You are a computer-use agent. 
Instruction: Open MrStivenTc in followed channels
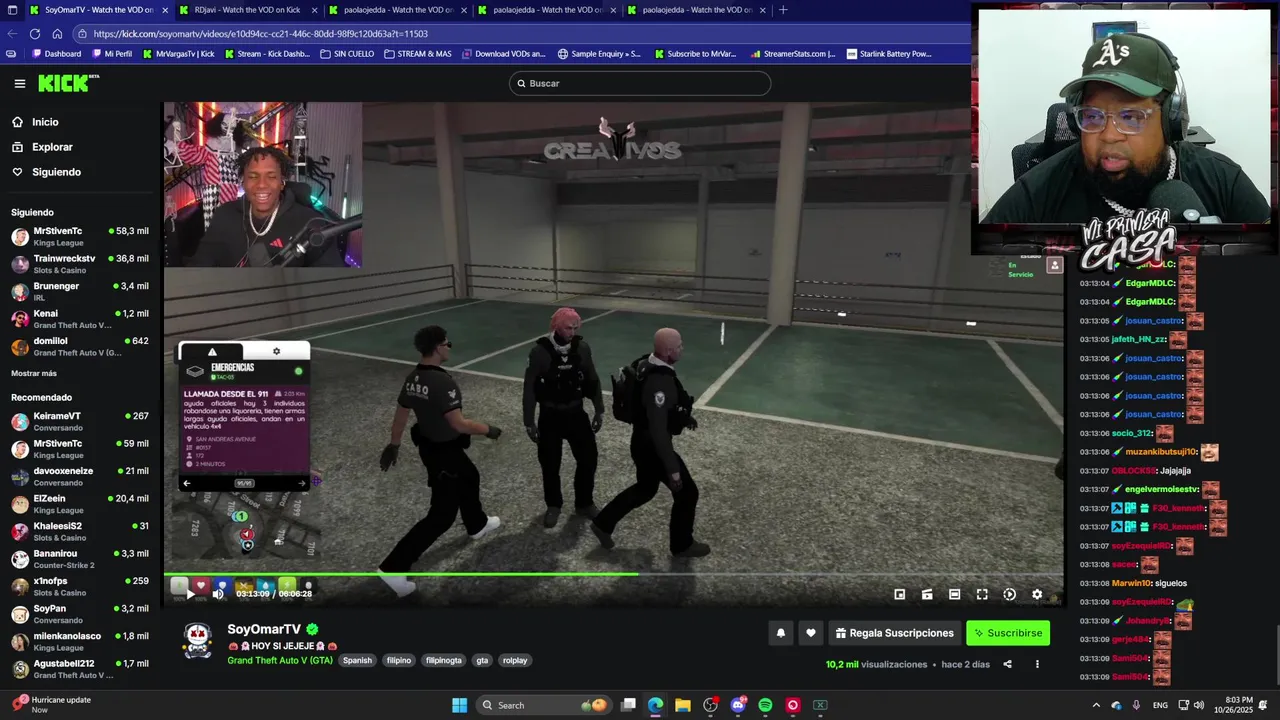(x=80, y=237)
